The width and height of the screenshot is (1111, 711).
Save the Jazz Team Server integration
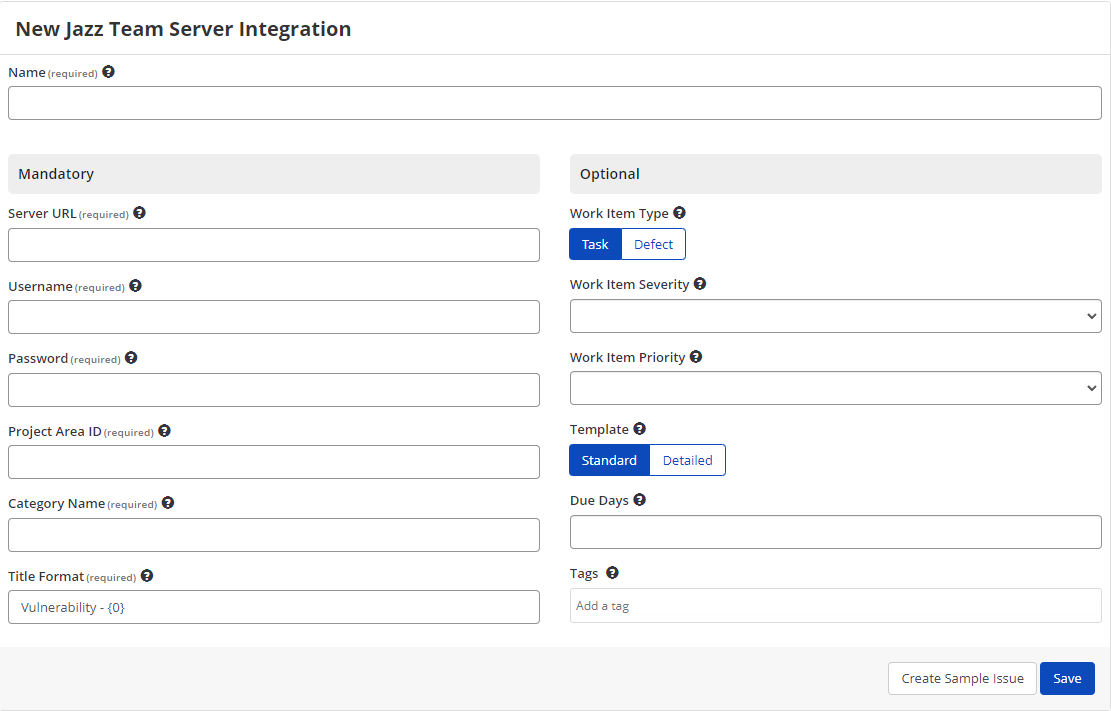pos(1067,678)
